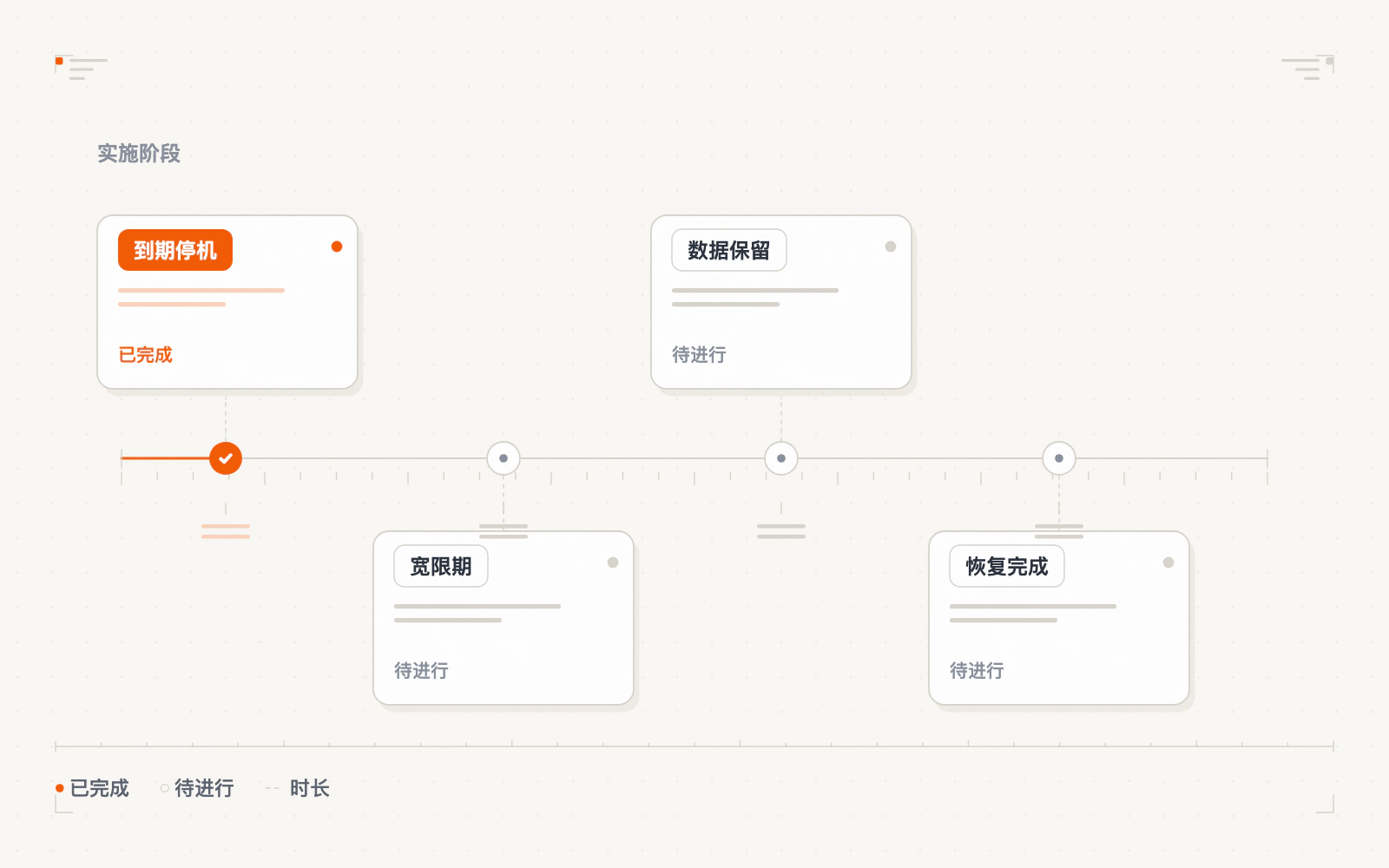
Task: Click grey status dot on 数据保留 card
Action: pos(891,247)
